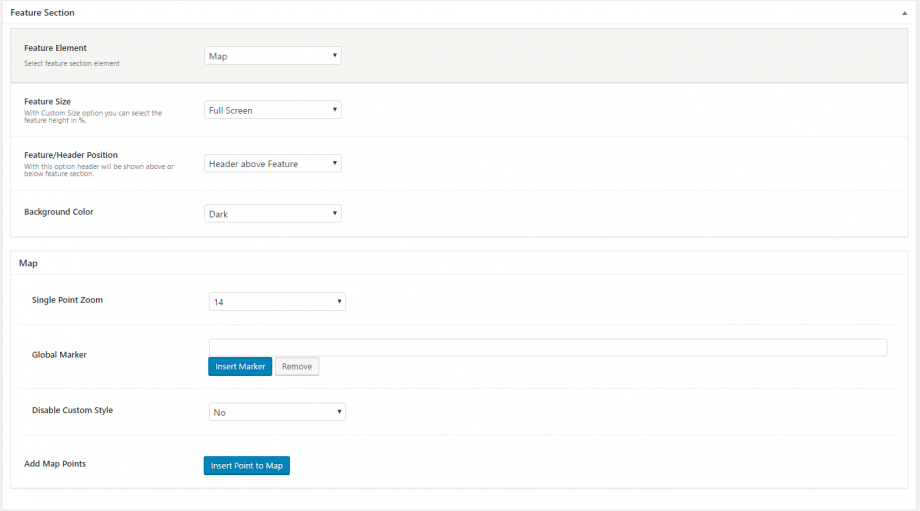Click the Feature Section panel title
The width and height of the screenshot is (920, 511).
coord(42,13)
